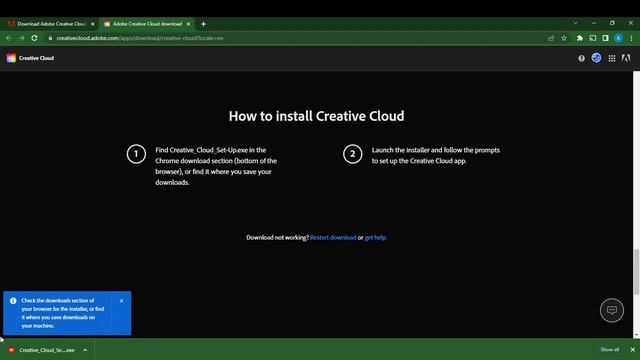
Task: Share this page from address bar
Action: 551,38
